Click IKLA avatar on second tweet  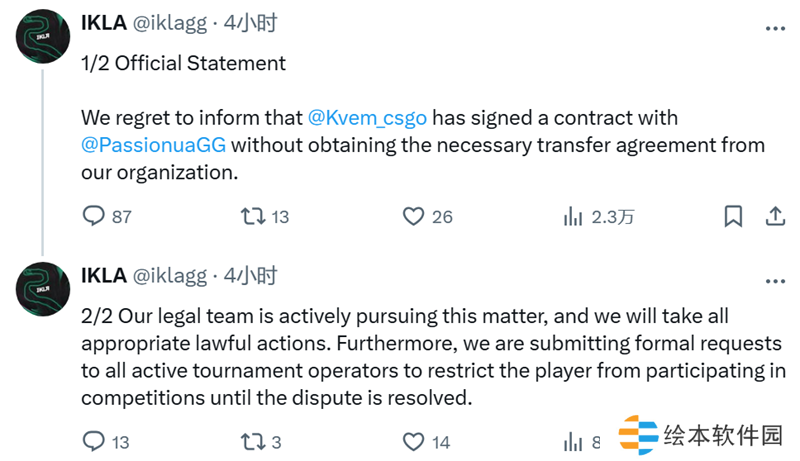pos(41,289)
